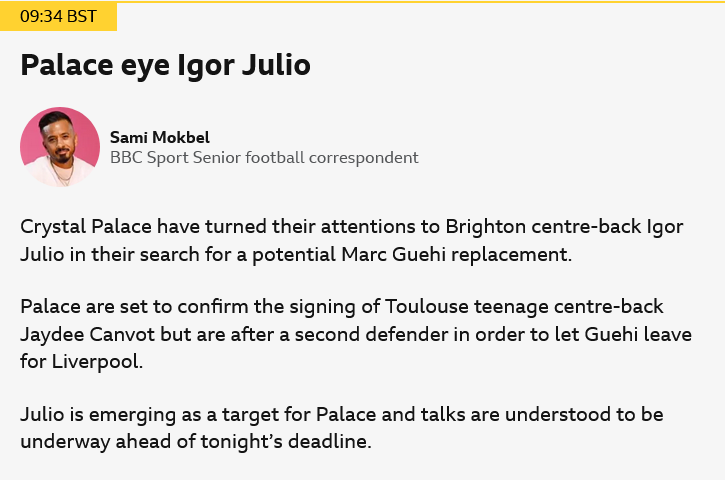Select the Sami Mokbel author name
The height and width of the screenshot is (480, 725).
(x=160, y=137)
